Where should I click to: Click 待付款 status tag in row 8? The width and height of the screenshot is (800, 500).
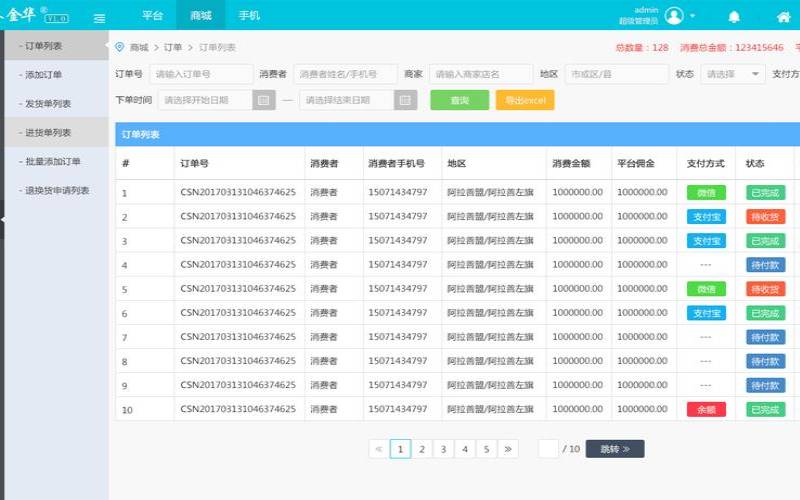pyautogui.click(x=765, y=361)
